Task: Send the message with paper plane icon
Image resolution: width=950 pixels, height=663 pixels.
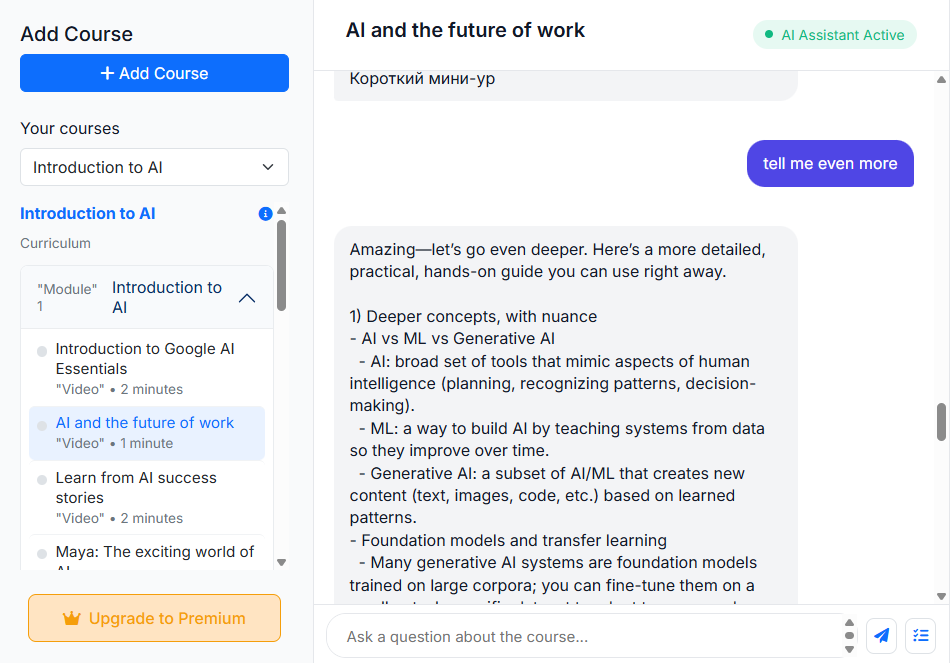Action: 881,635
